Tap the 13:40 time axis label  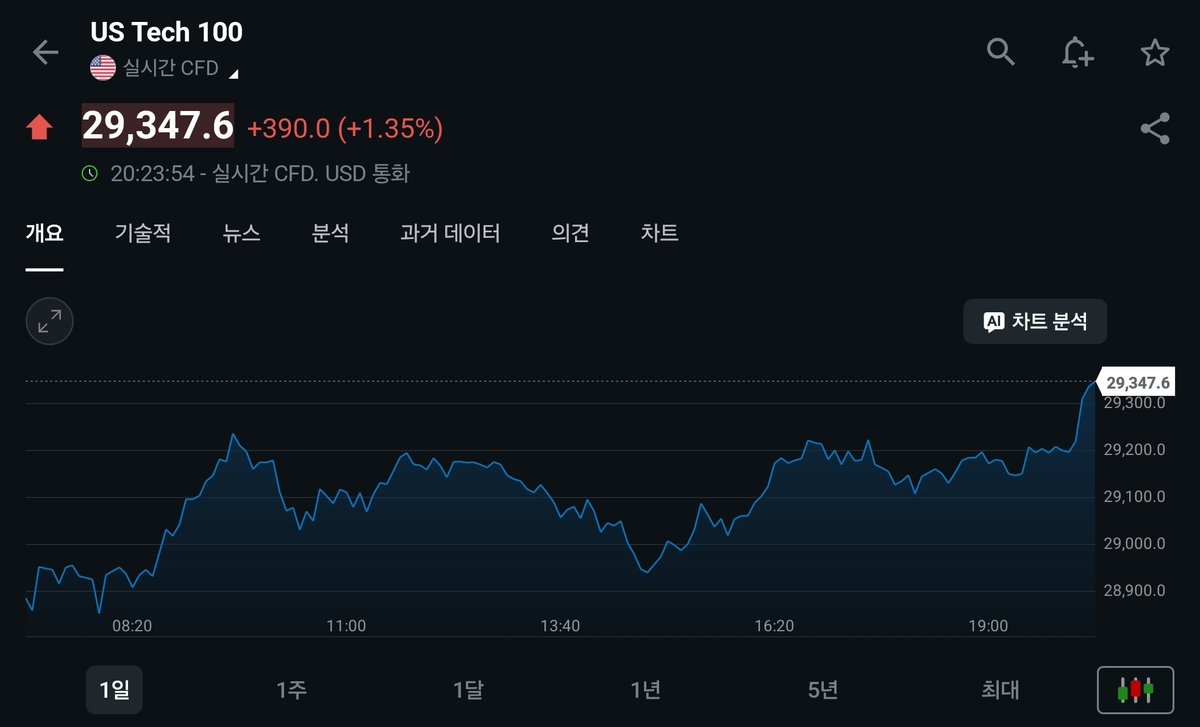point(560,626)
